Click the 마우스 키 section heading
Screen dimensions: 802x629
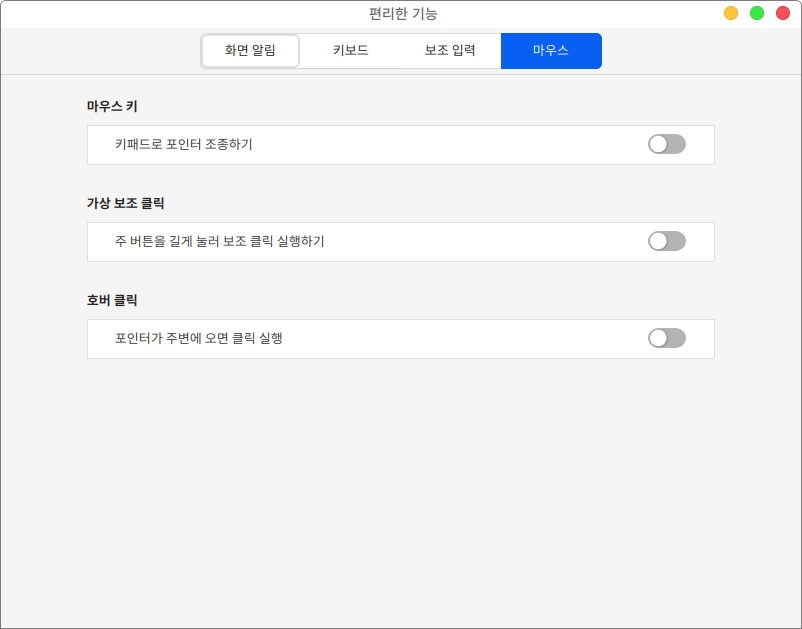112,106
